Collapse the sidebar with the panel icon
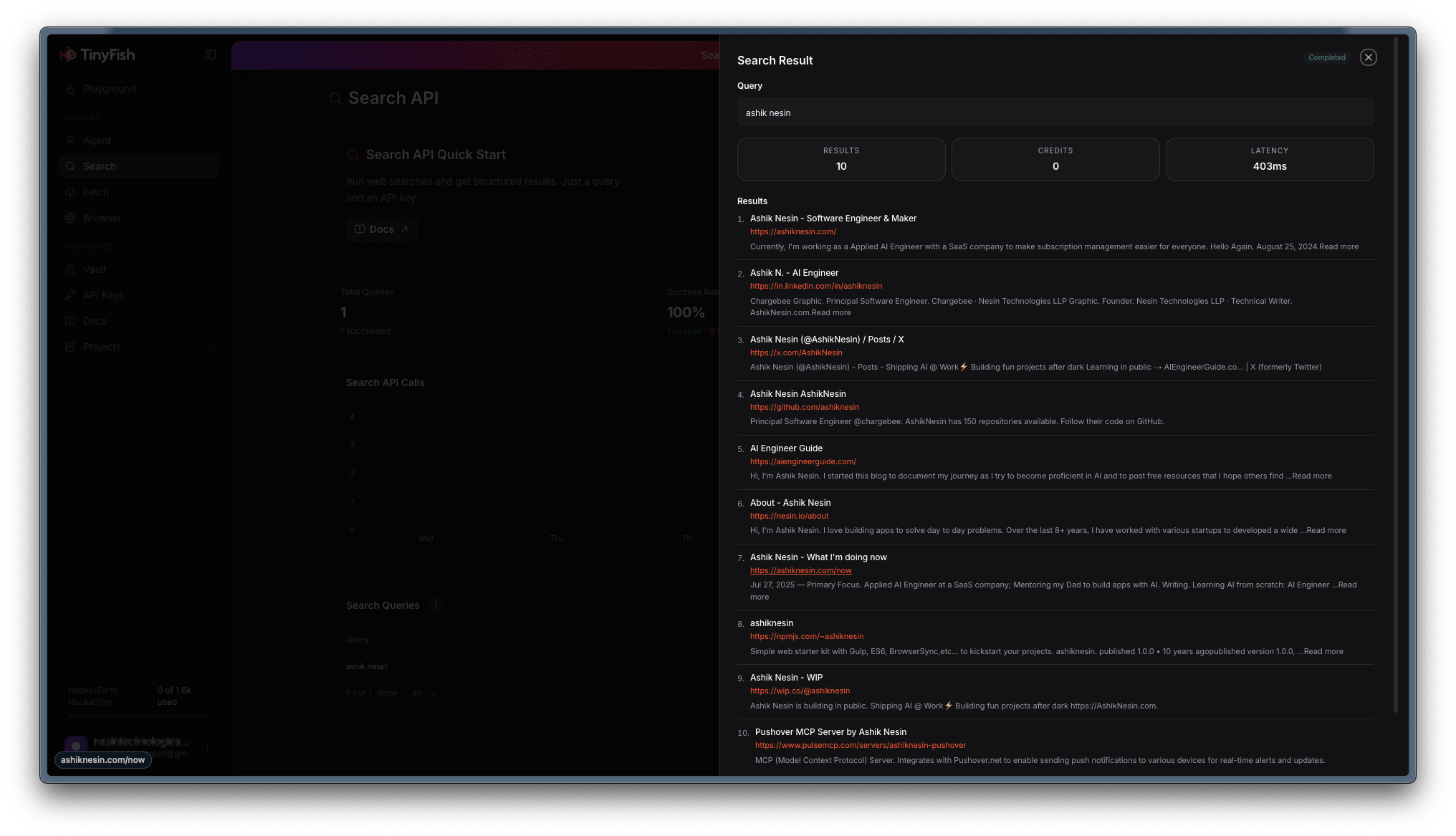This screenshot has height=836, width=1456. click(x=210, y=54)
